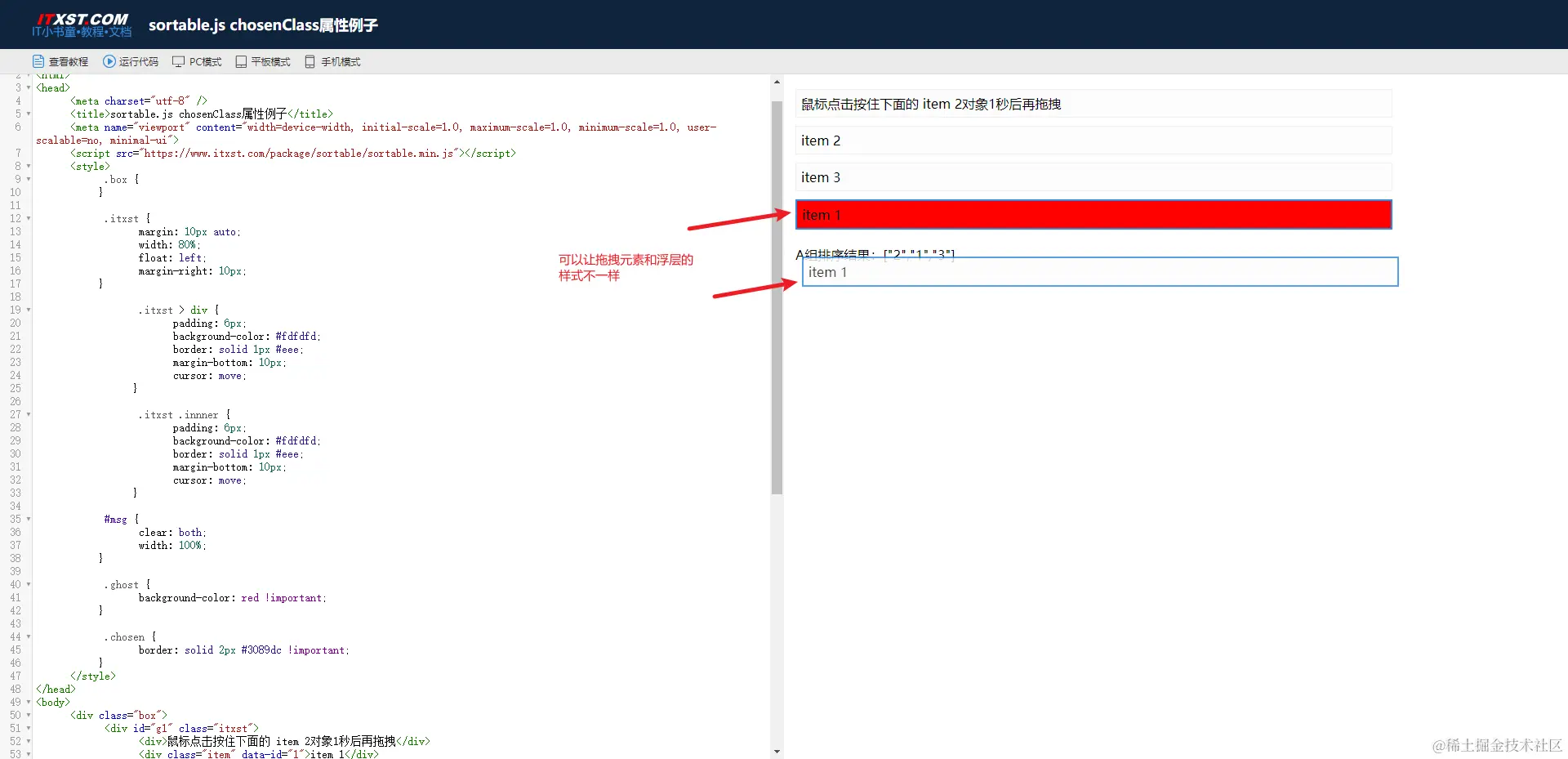Fold the div class box at line 50
1568x759 pixels.
pyautogui.click(x=29, y=715)
